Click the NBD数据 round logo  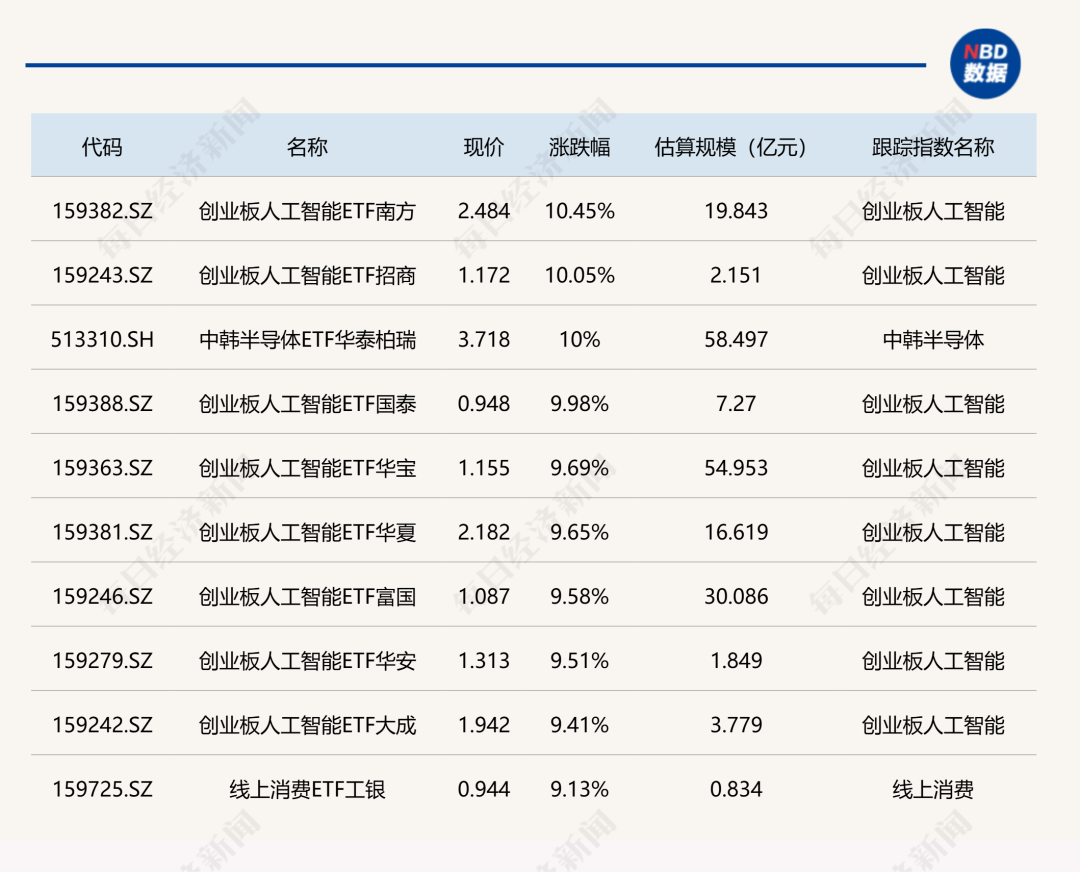click(984, 63)
